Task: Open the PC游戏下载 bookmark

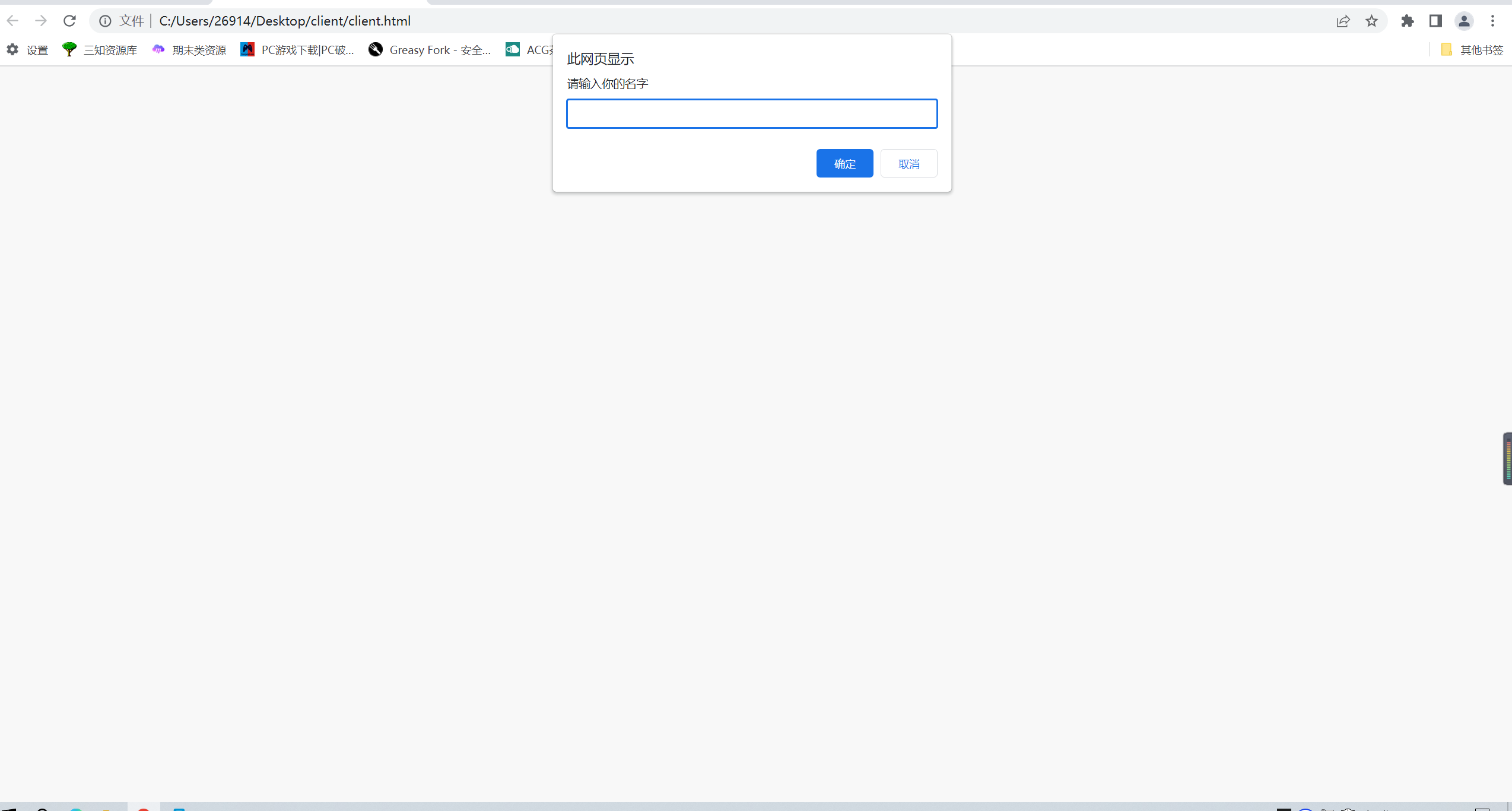Action: tap(297, 50)
